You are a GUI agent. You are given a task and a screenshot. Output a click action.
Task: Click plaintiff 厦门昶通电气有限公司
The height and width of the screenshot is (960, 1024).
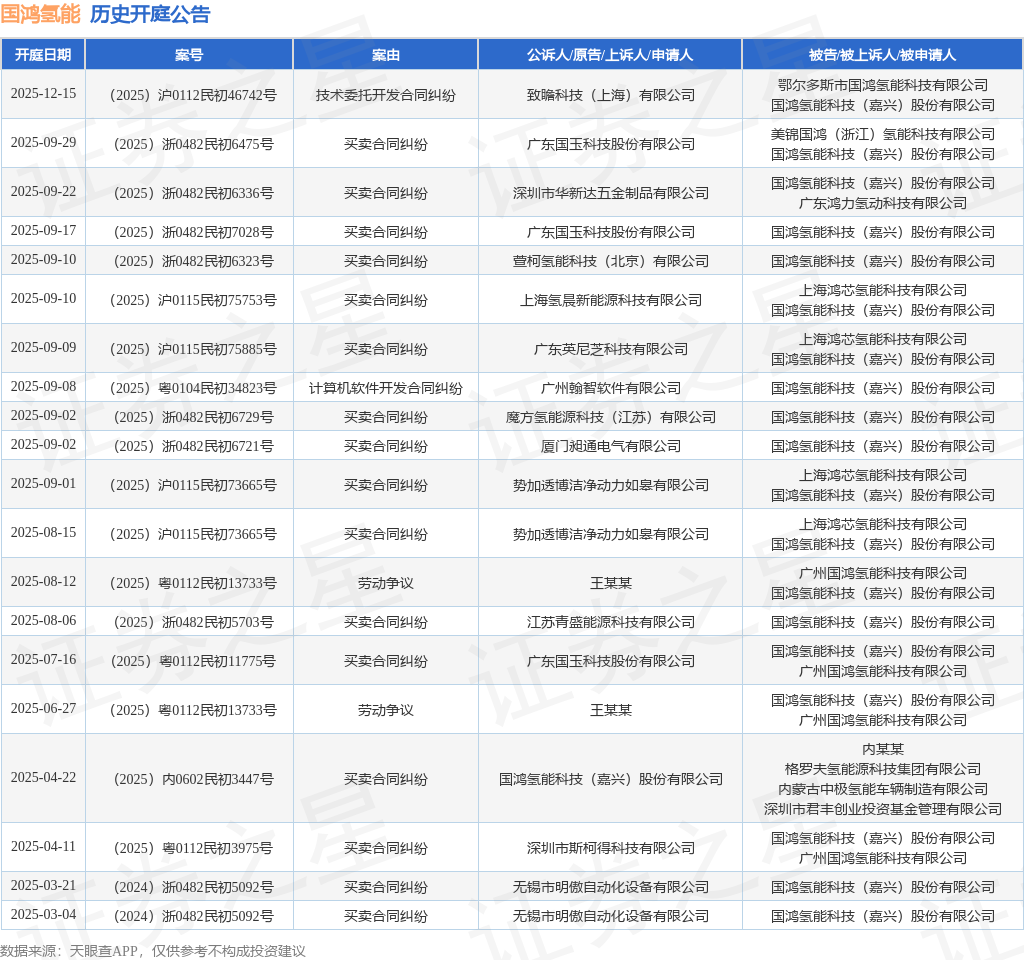tap(611, 447)
